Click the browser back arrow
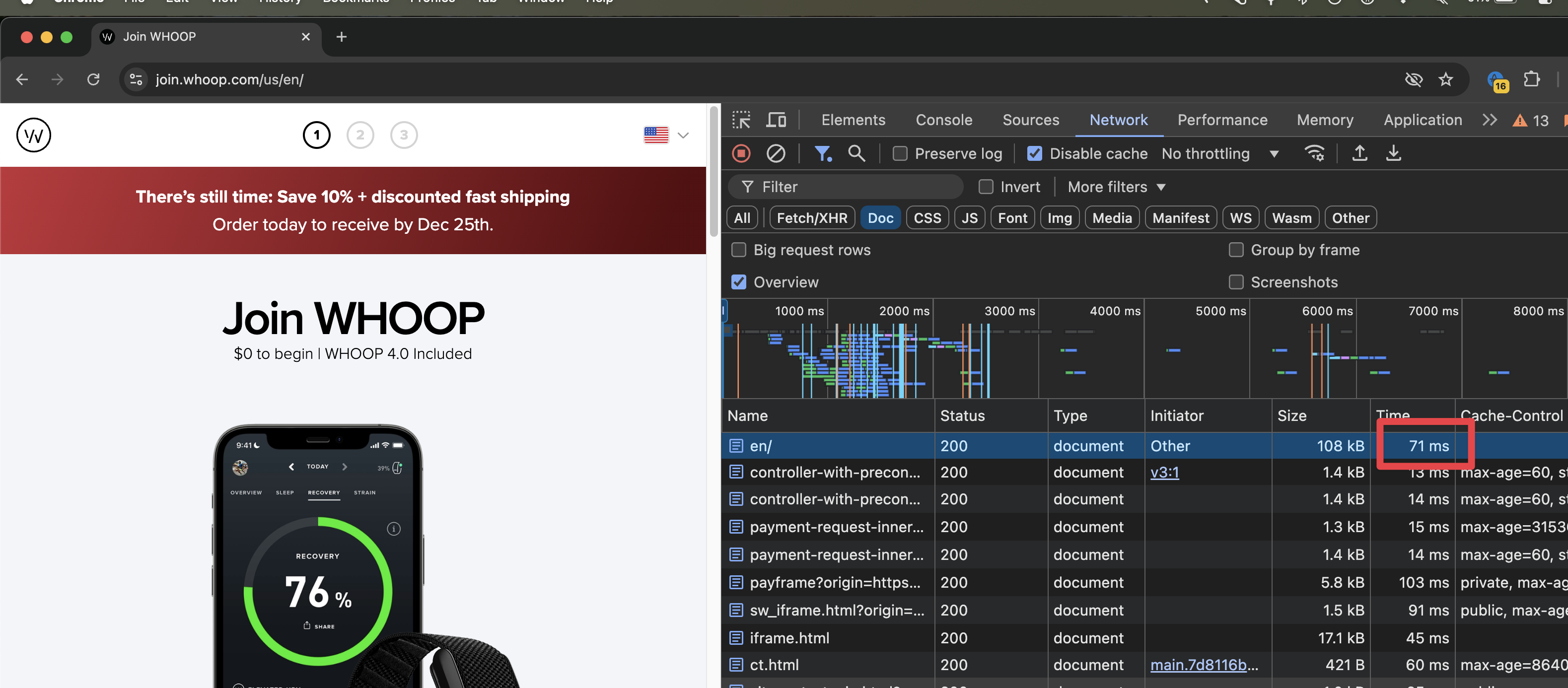This screenshot has width=1568, height=688. 22,79
